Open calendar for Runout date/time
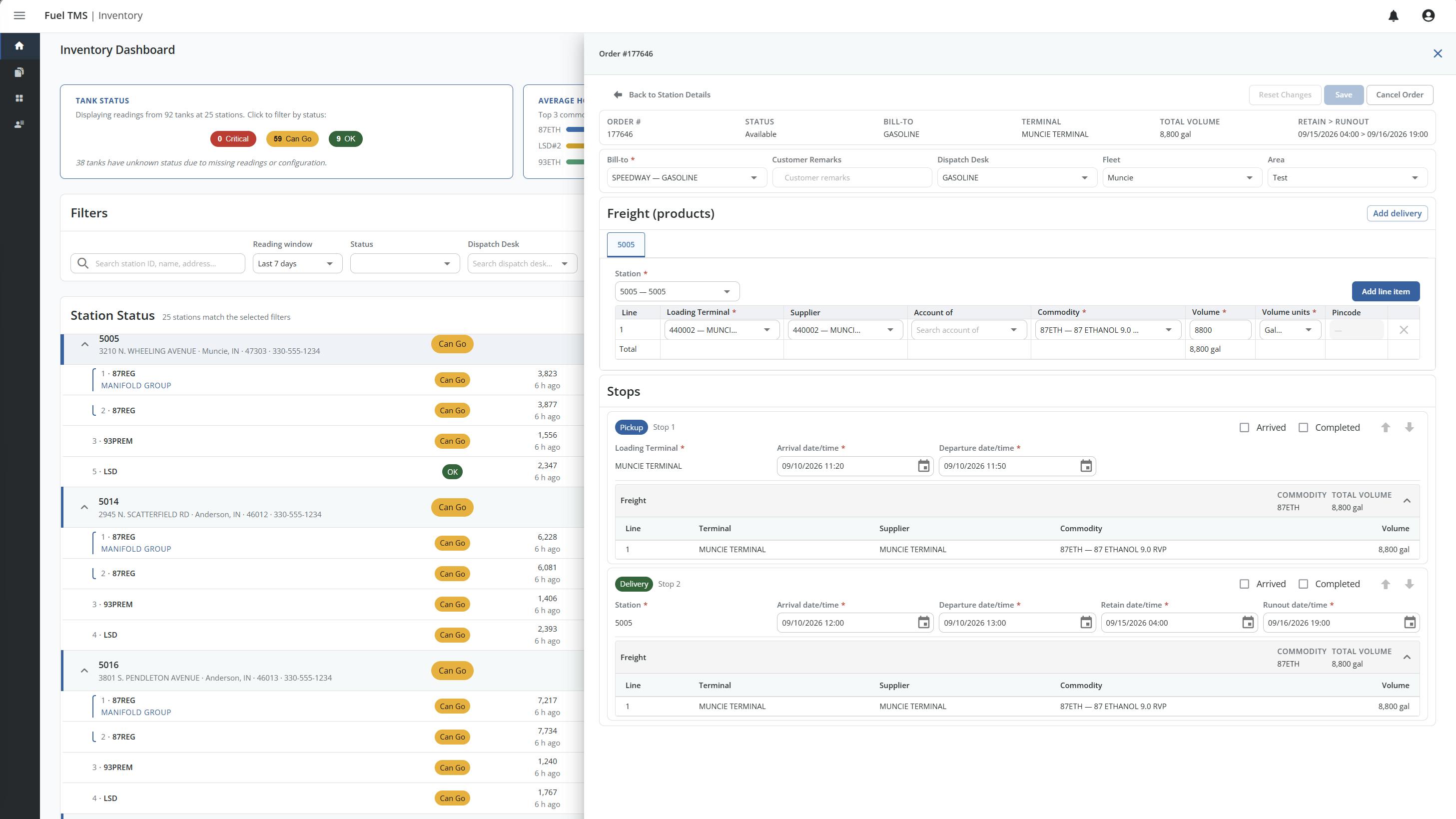Image resolution: width=1456 pixels, height=819 pixels. pos(1410,623)
